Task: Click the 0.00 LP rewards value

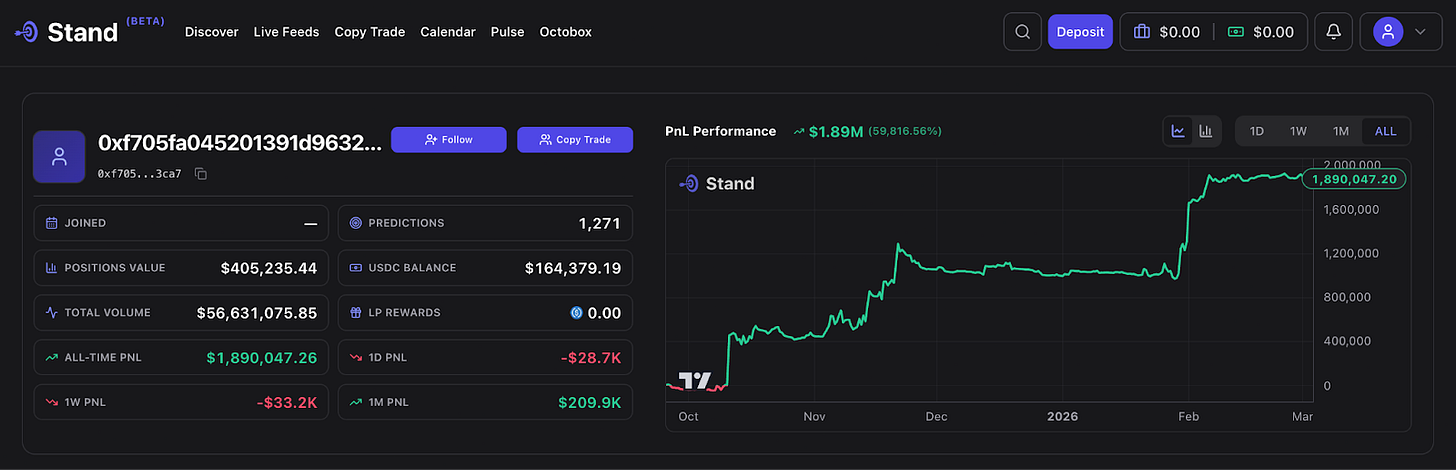Action: tap(604, 313)
